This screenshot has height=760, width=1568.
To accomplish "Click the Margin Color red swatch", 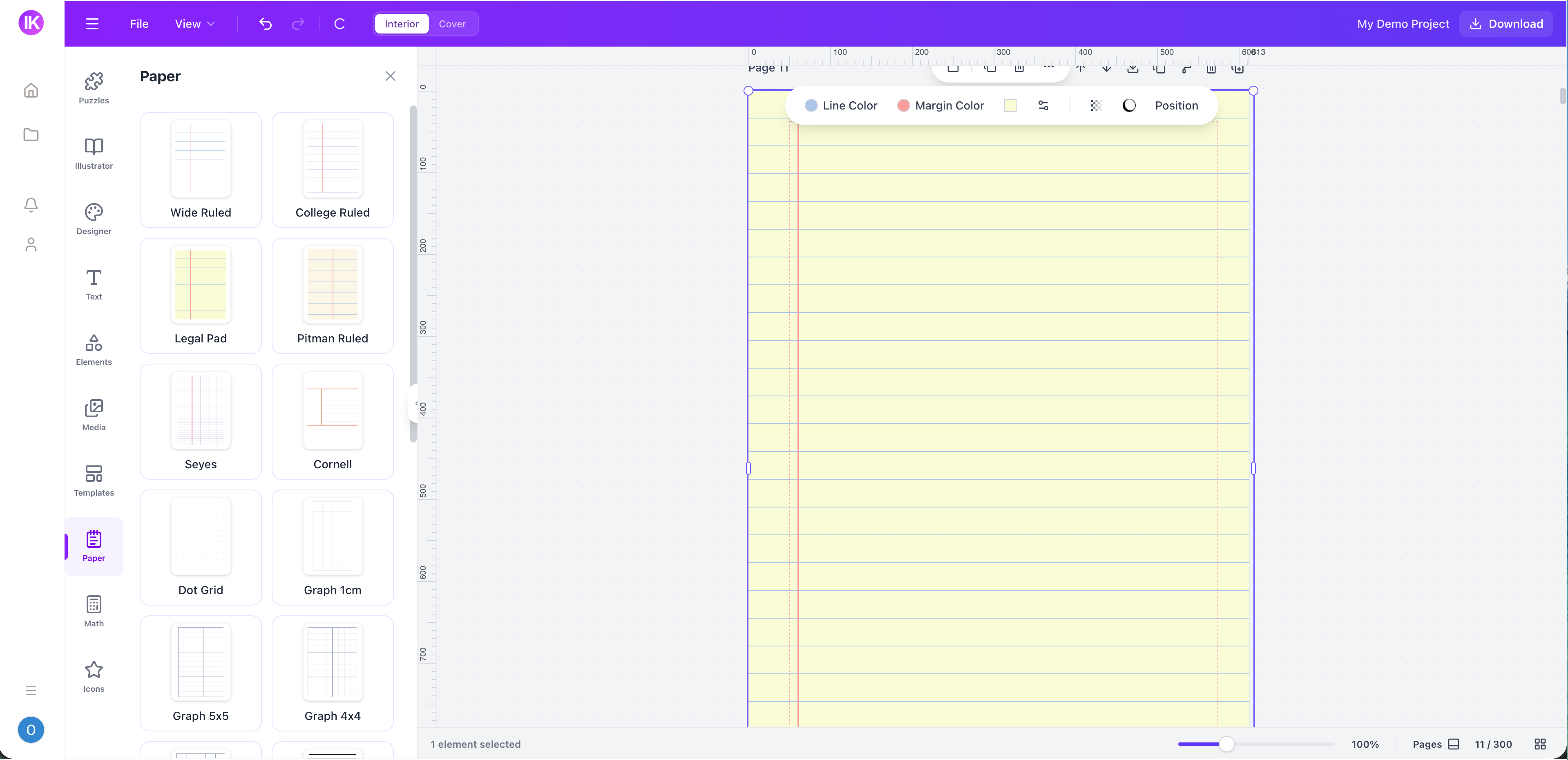I will click(903, 105).
